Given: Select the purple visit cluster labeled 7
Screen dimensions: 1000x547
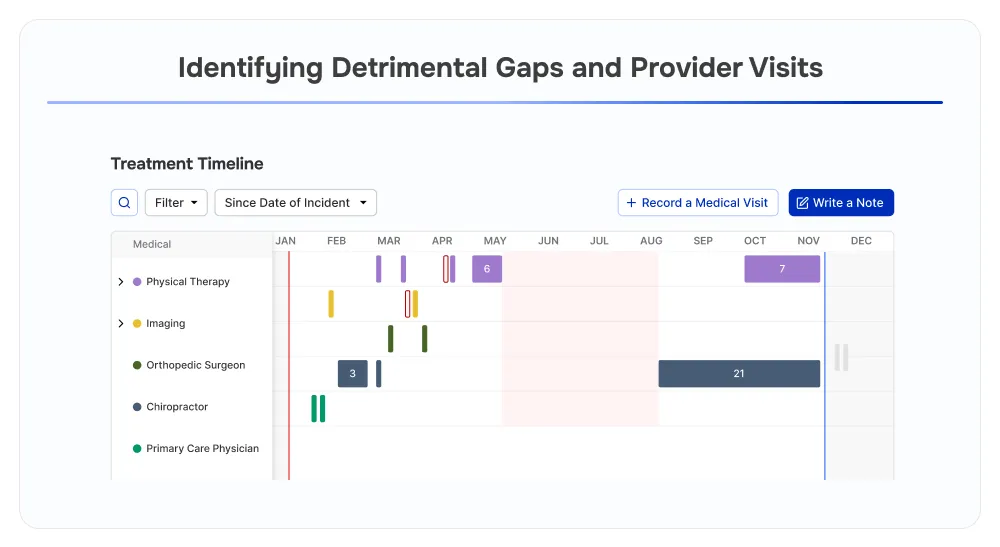Looking at the screenshot, I should point(782,269).
